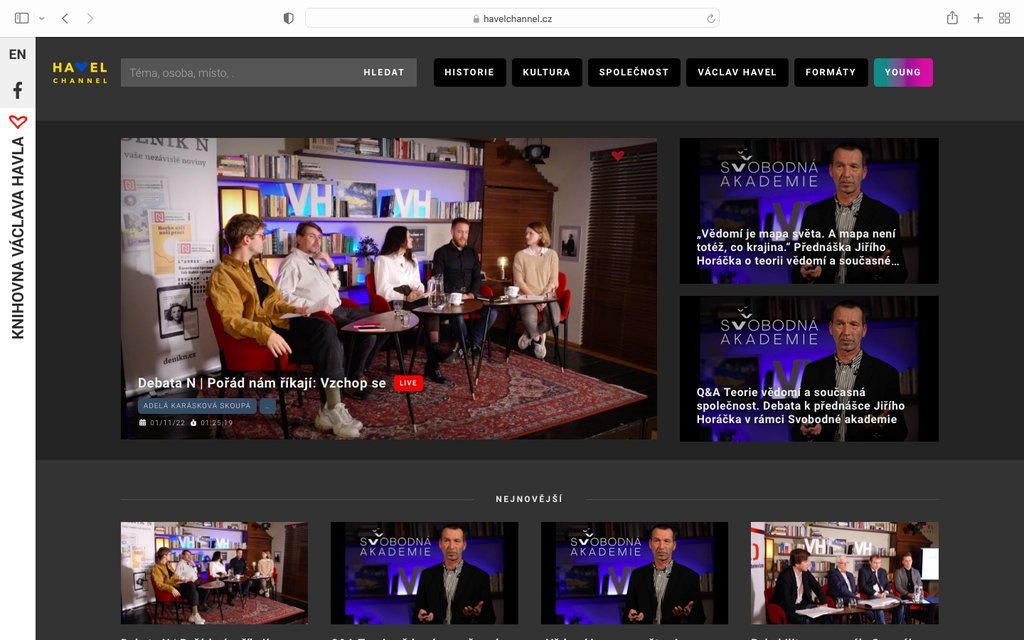Open the second Nejnovější Svobodná akademie thumbnail
1024x640 pixels.
click(x=424, y=573)
